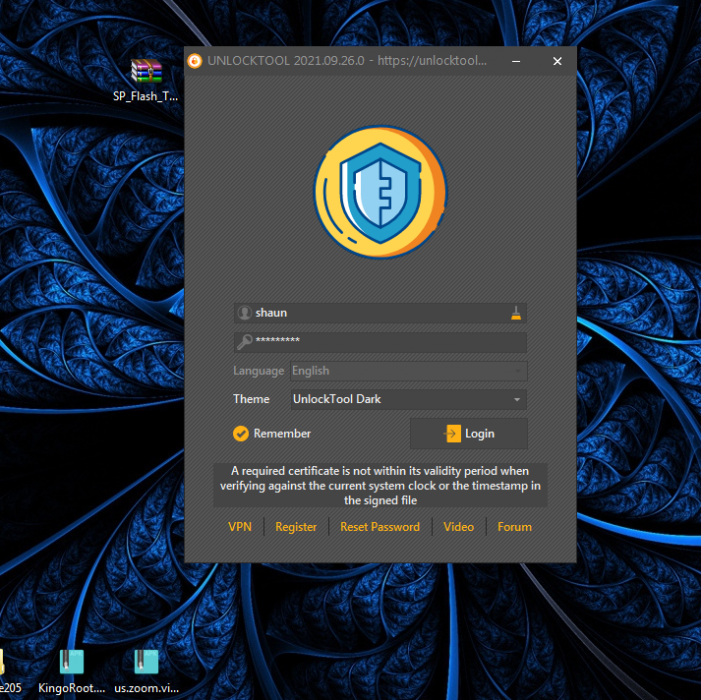Close the UnlockTool window
The height and width of the screenshot is (700, 701).
click(557, 61)
